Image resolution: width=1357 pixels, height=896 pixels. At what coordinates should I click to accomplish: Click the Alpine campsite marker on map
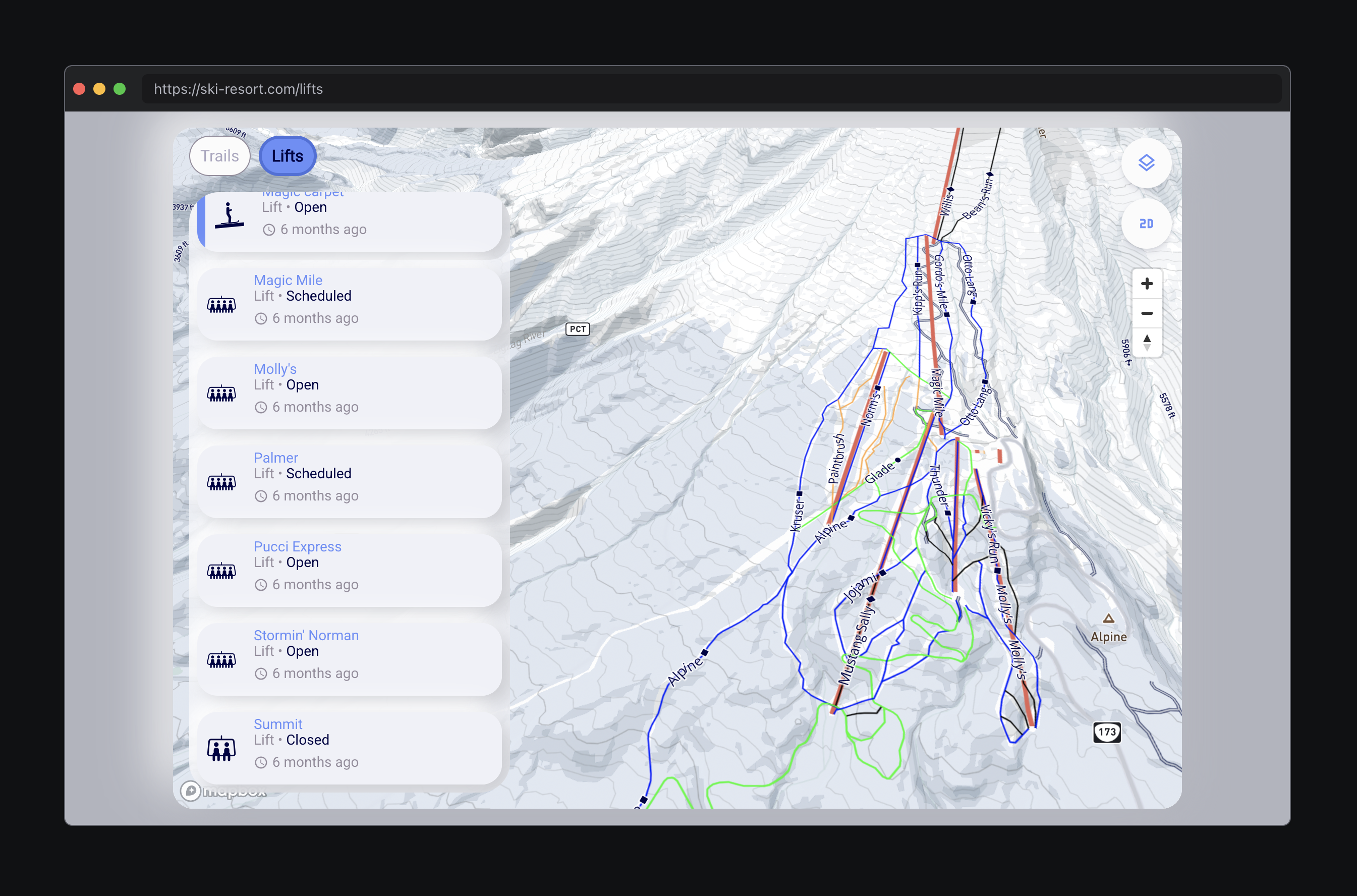point(1108,619)
